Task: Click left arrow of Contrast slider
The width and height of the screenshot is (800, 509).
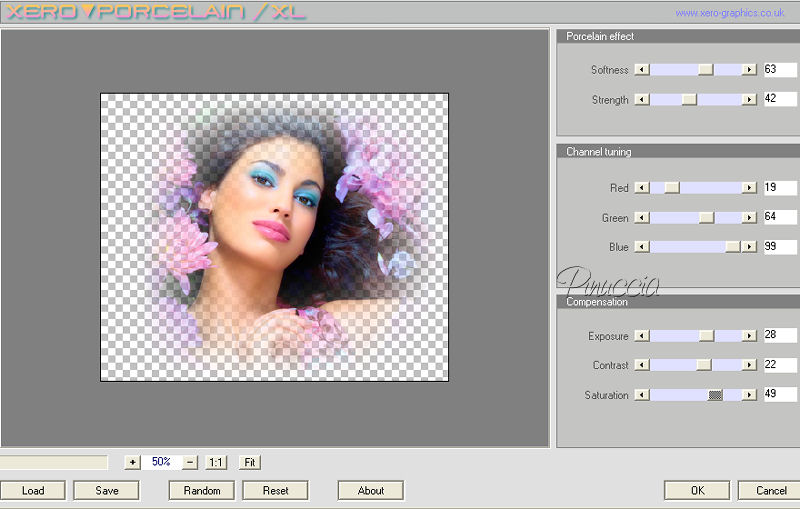Action: (642, 365)
